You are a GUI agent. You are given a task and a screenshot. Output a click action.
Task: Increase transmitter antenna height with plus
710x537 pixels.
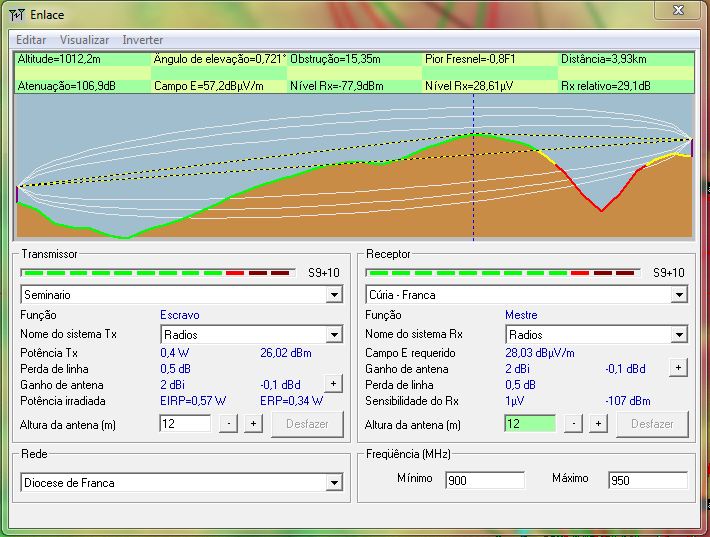[254, 424]
